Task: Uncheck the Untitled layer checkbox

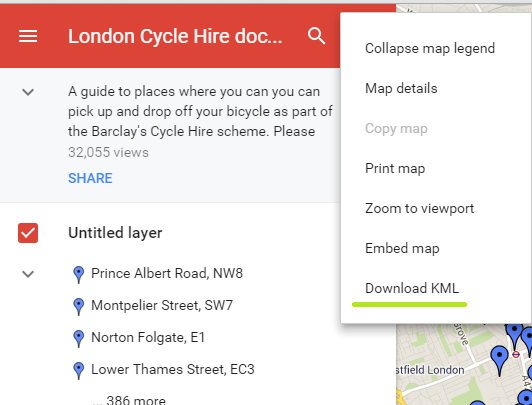Action: pos(28,233)
